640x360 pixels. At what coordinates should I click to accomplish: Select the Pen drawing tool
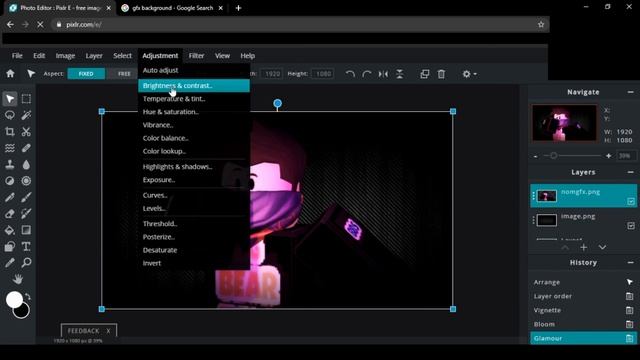(x=10, y=197)
